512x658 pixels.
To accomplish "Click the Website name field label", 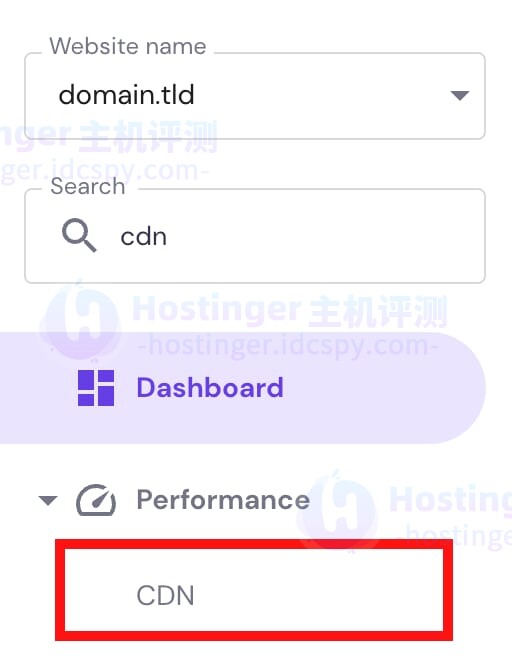I will pyautogui.click(x=128, y=46).
